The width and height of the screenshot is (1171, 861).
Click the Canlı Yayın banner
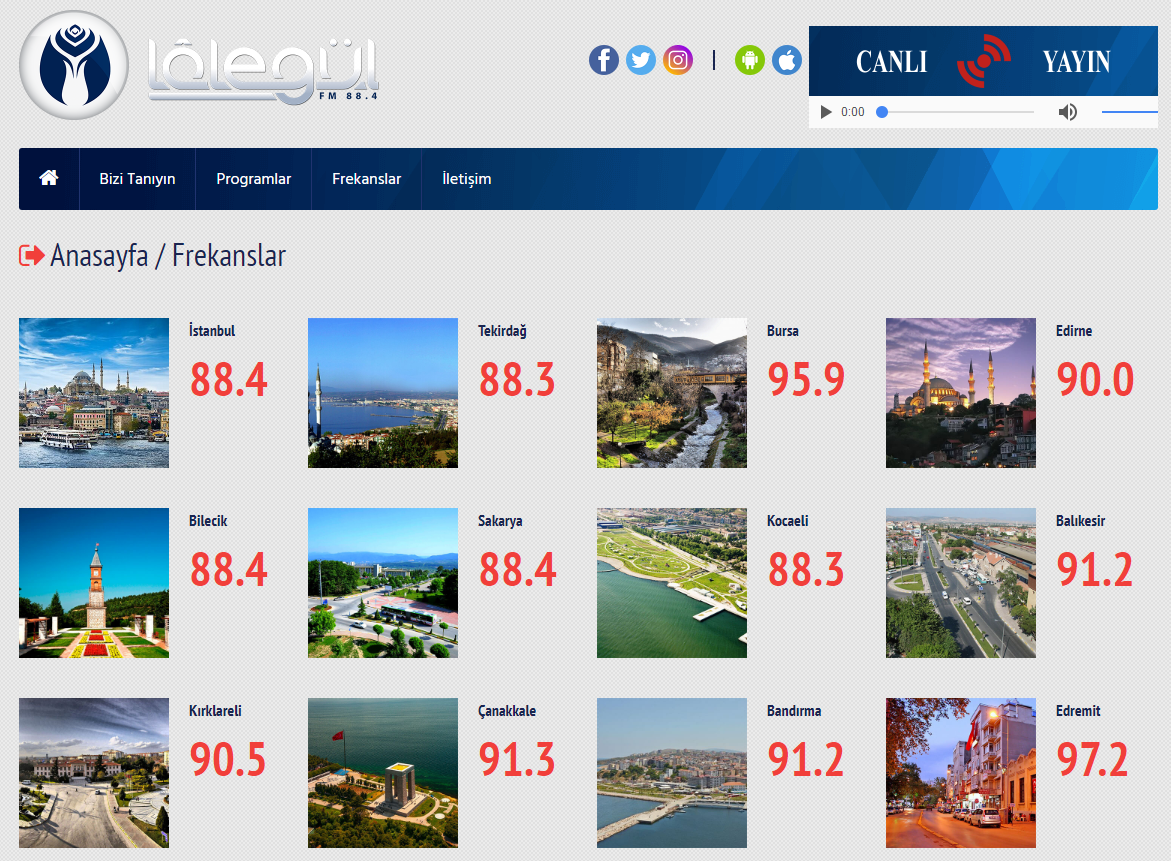pos(983,61)
